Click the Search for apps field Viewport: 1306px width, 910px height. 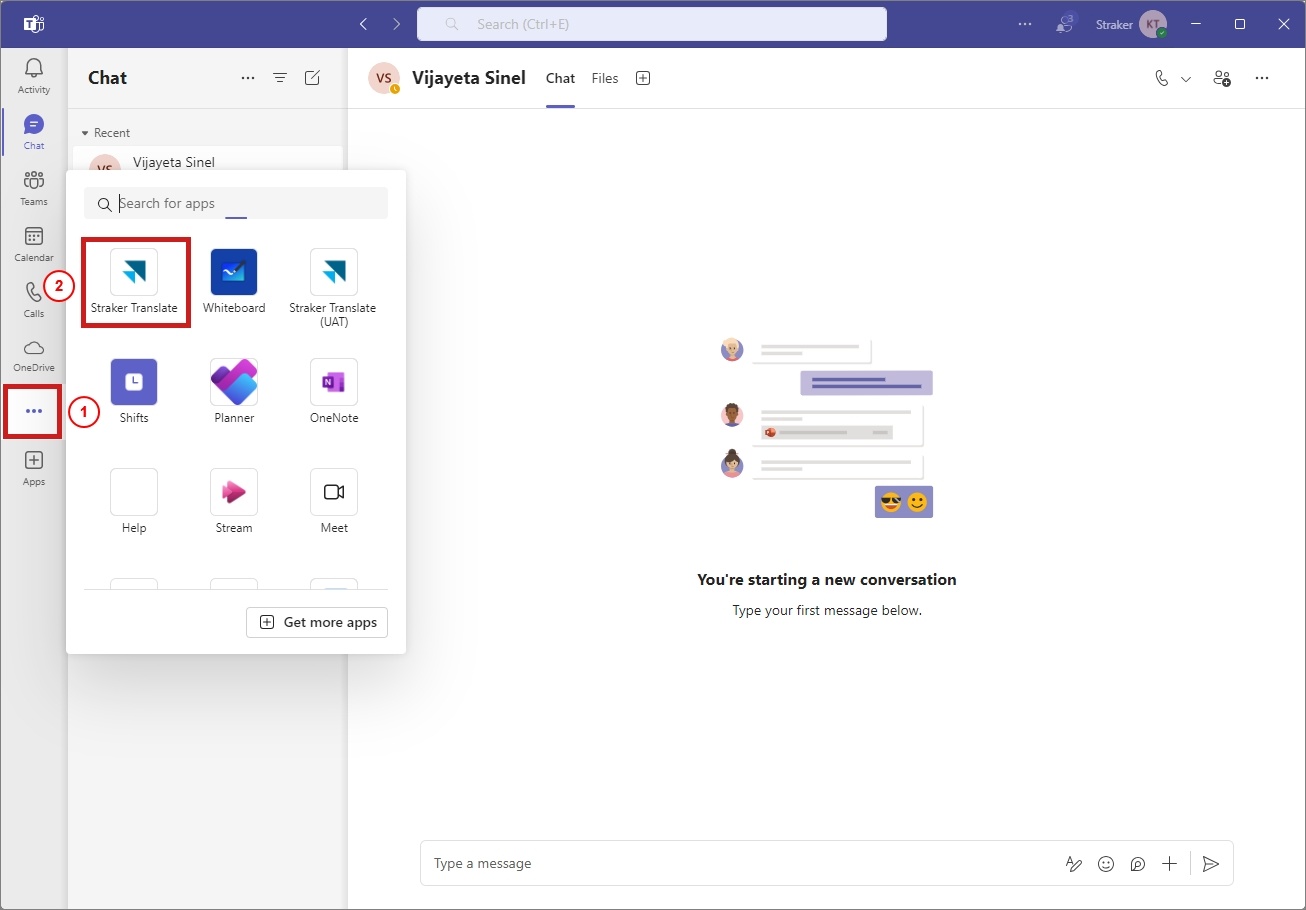[236, 203]
